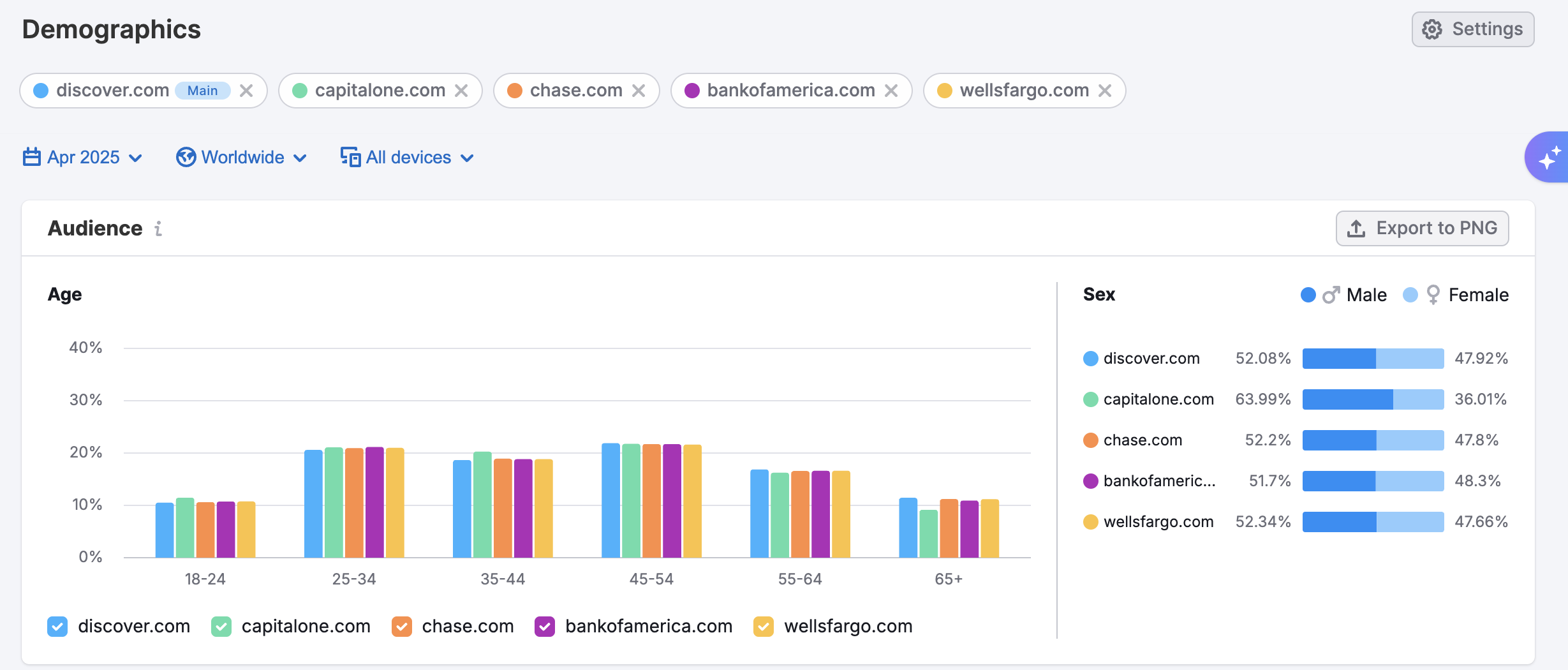Remove wellsfargo.com competitor chip

click(1105, 91)
